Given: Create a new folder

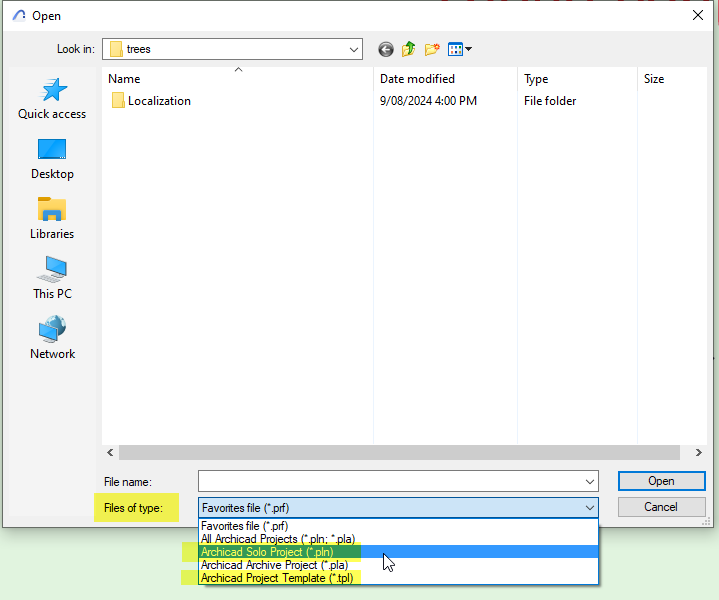Looking at the screenshot, I should [x=432, y=49].
